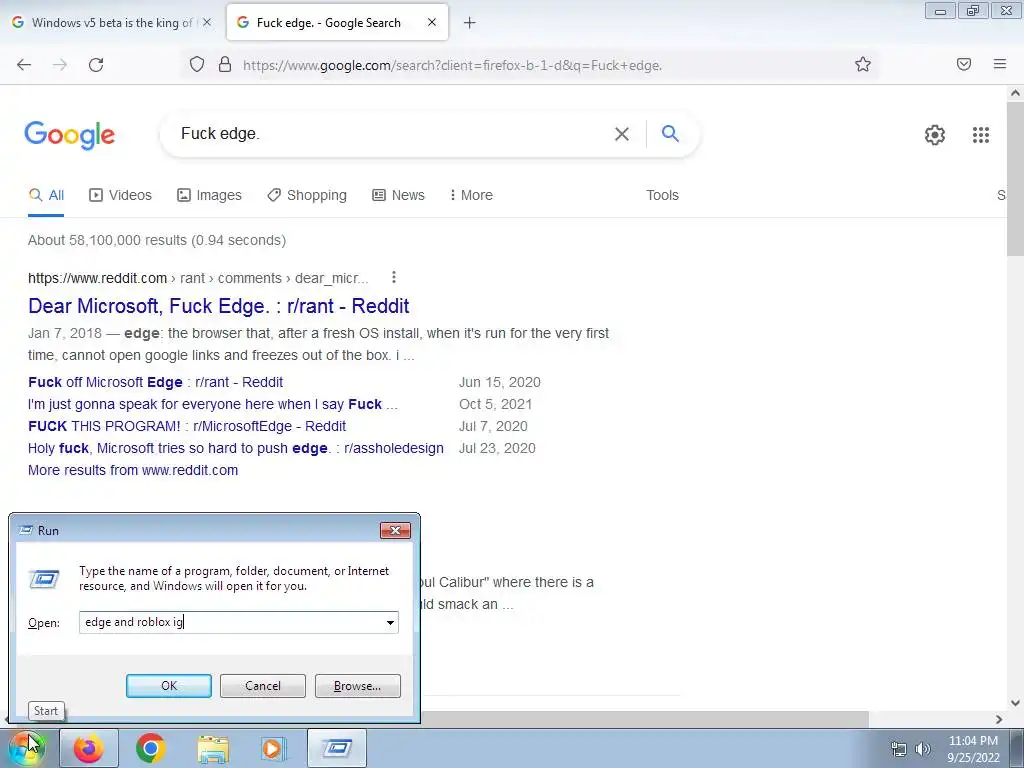The height and width of the screenshot is (768, 1024).
Task: Open a new tab with the plus button
Action: click(x=470, y=23)
